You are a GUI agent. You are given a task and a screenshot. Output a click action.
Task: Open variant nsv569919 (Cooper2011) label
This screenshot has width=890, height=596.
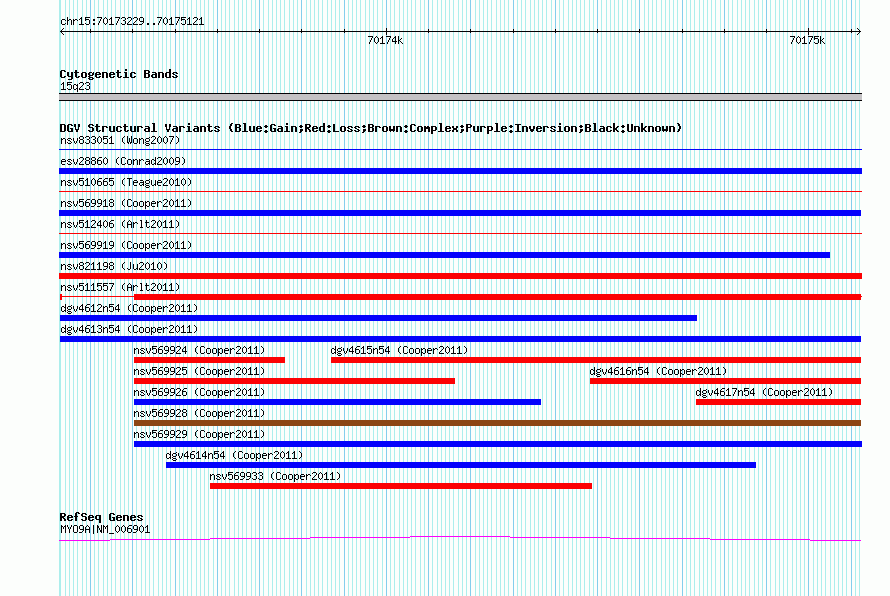[x=126, y=245]
